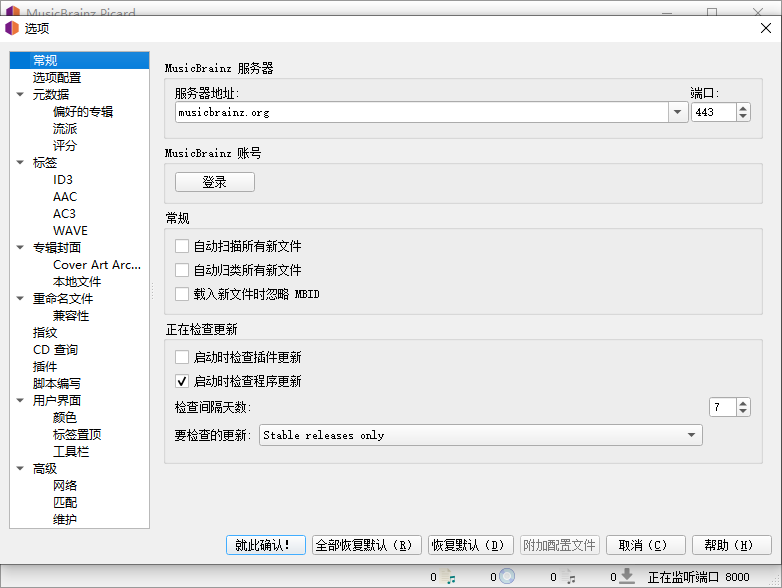Click the 登录 button
Screen dimensions: 782x588
tap(215, 182)
